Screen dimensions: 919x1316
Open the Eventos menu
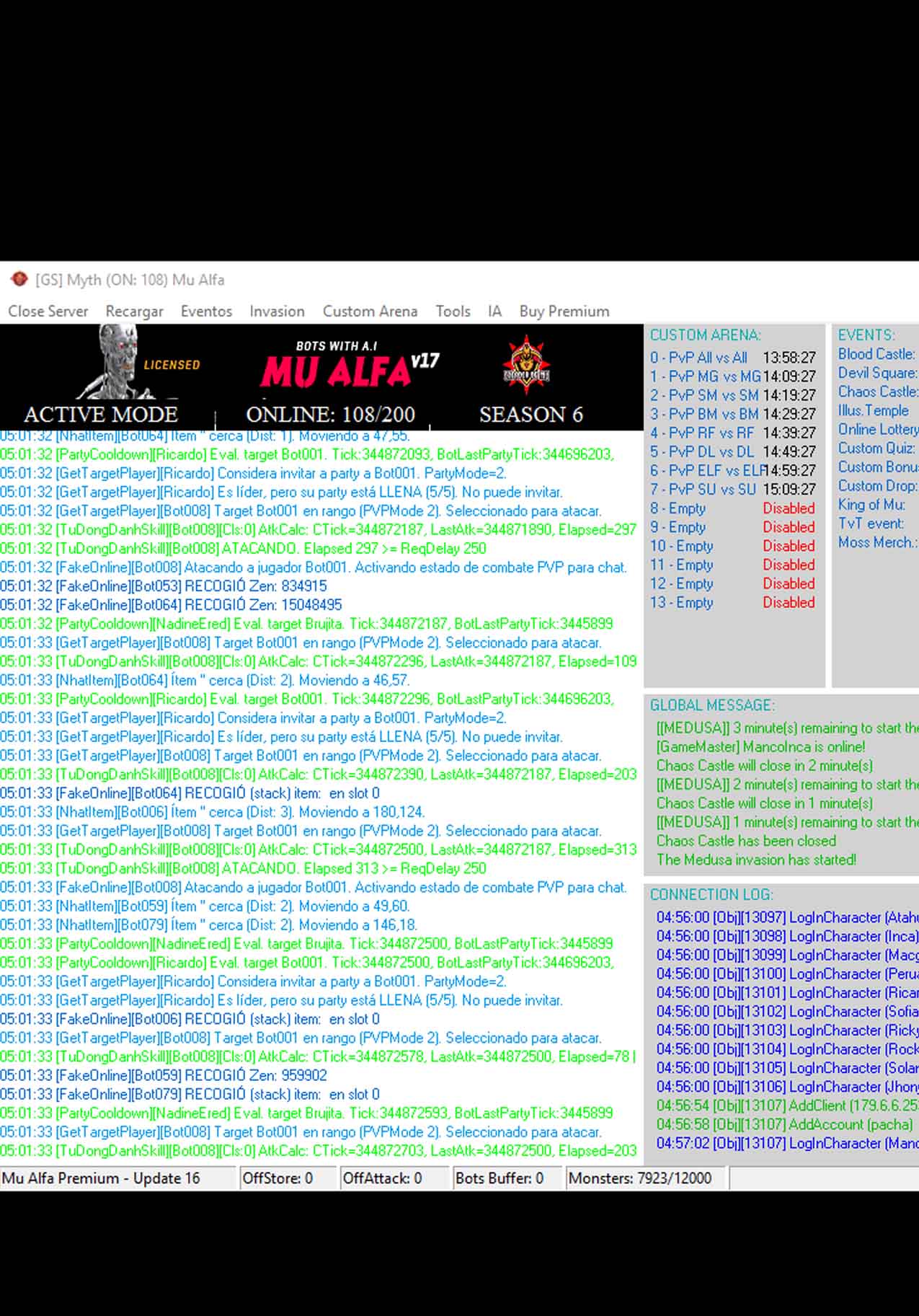coord(206,312)
